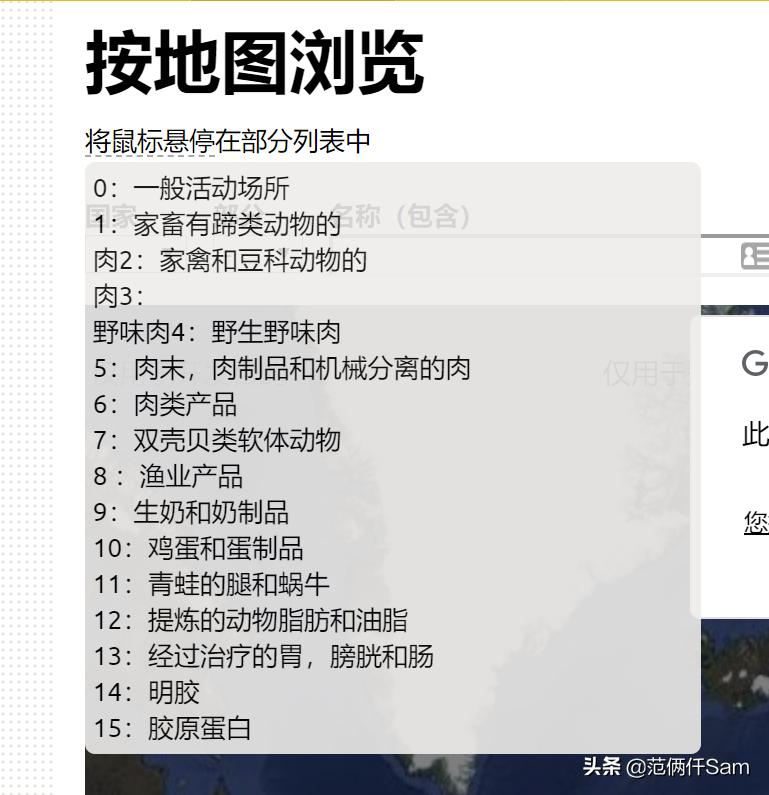769x795 pixels.
Task: Select list entry '5: 肉末,肉制品和机械分离的肉'
Action: tap(282, 369)
